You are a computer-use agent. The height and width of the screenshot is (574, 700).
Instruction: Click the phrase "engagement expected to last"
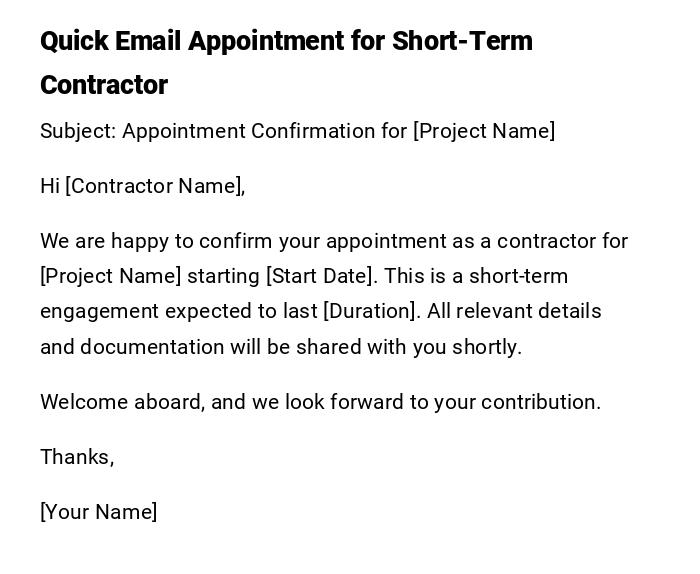pos(179,311)
